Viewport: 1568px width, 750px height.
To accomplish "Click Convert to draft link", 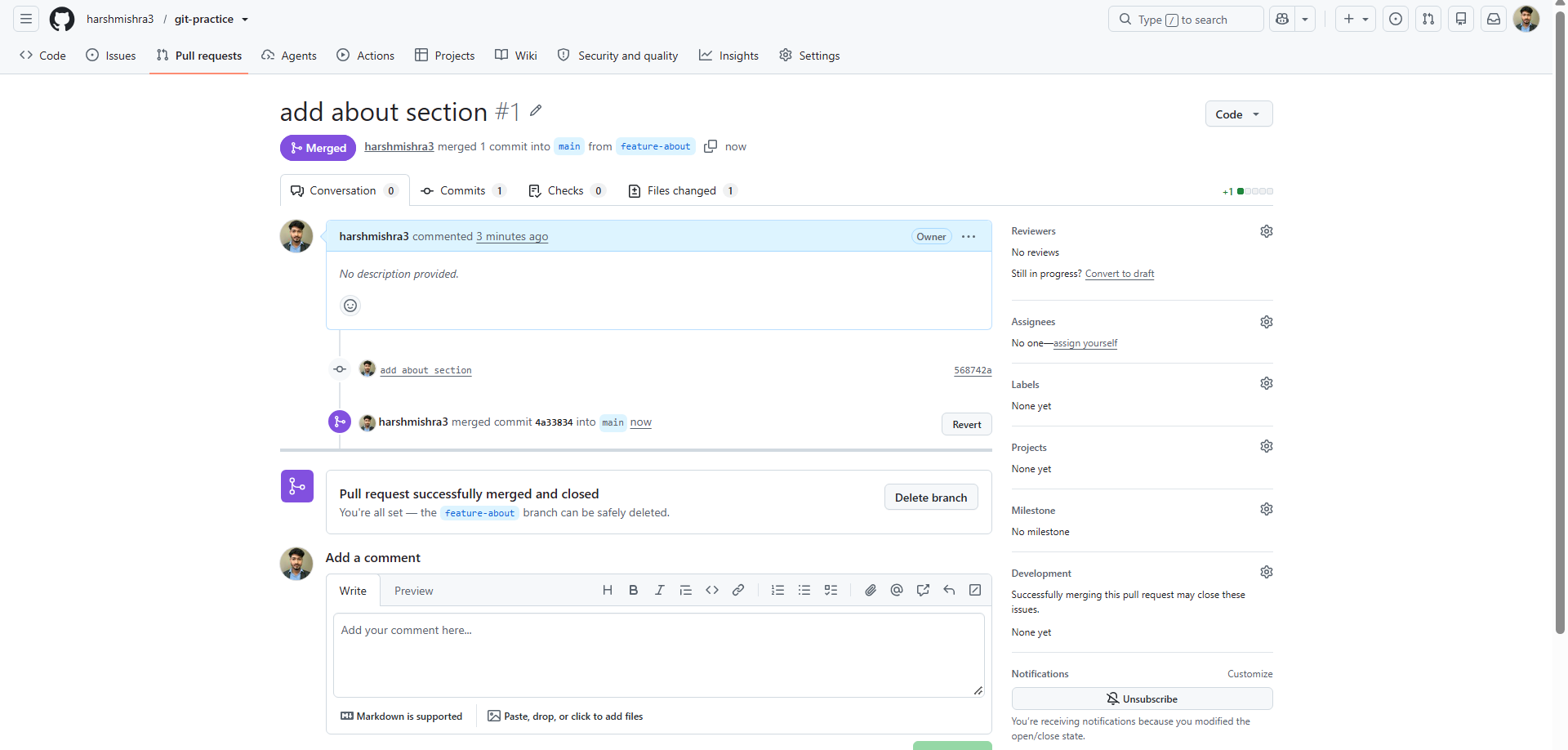I will [x=1120, y=274].
